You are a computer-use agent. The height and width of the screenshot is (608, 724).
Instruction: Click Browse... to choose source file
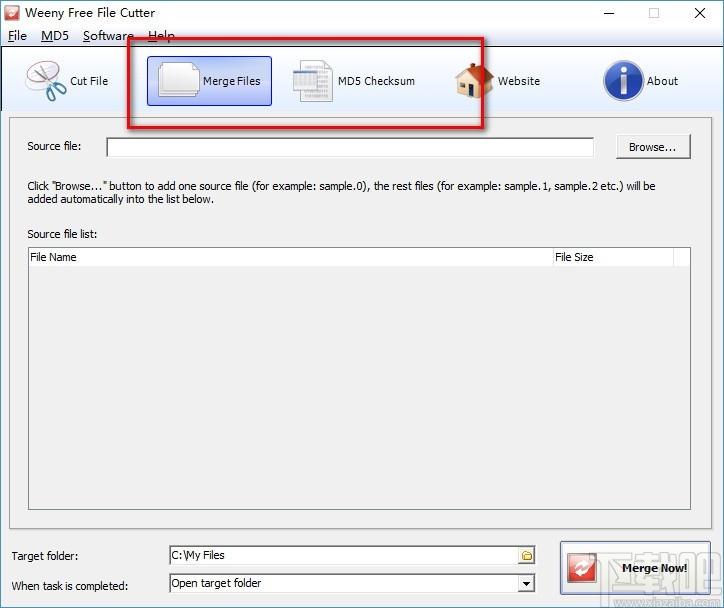click(653, 147)
